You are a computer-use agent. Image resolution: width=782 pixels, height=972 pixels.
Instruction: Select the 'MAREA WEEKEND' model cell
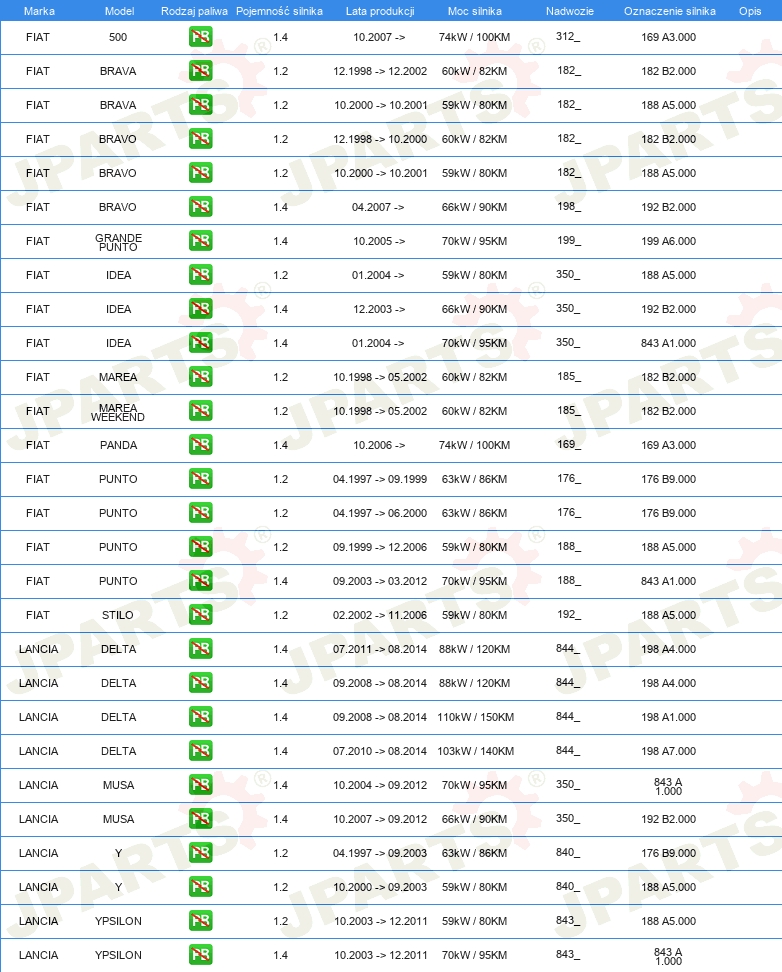coord(118,412)
